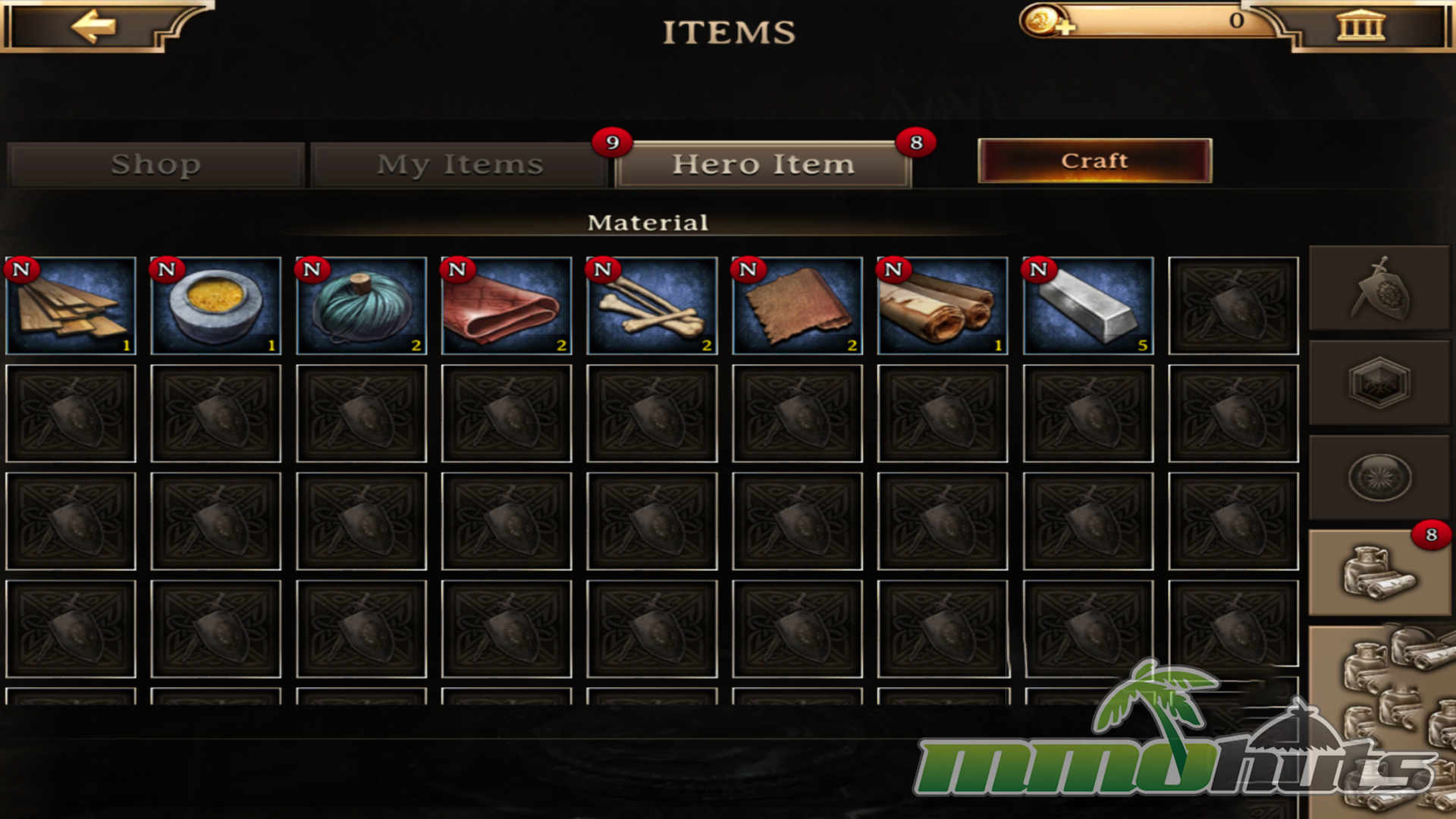Switch to the Shop tab
This screenshot has width=1456, height=819.
pyautogui.click(x=156, y=165)
